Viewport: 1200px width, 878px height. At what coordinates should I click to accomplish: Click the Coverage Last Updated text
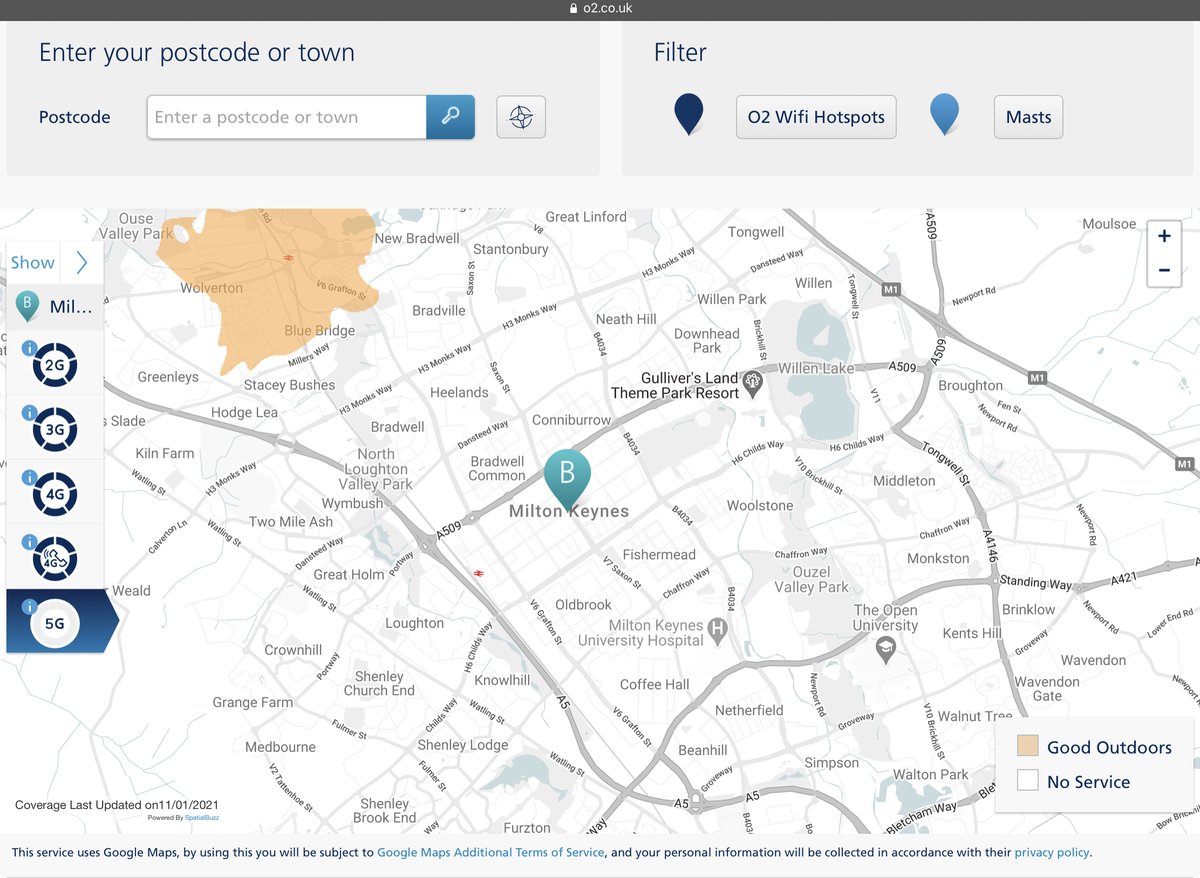point(117,805)
